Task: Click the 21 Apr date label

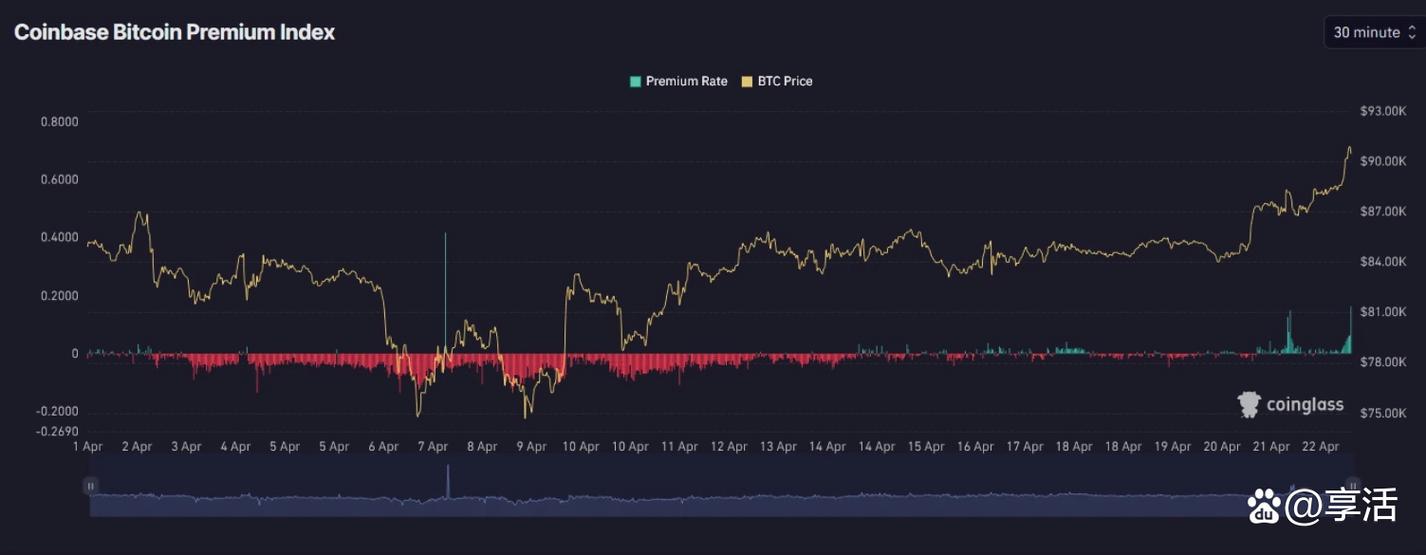Action: [x=1272, y=447]
